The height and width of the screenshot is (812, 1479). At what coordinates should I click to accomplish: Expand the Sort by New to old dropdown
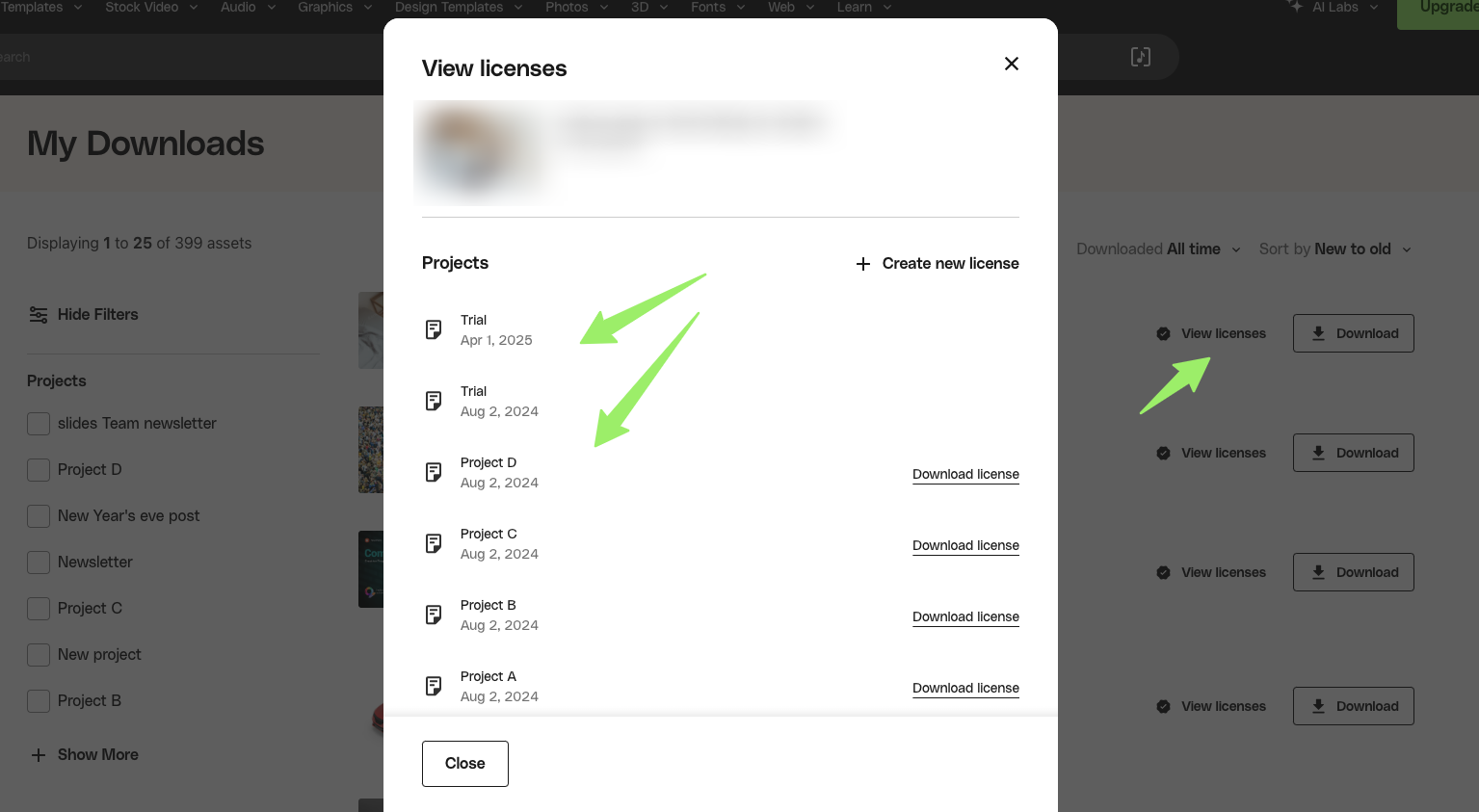click(1335, 249)
